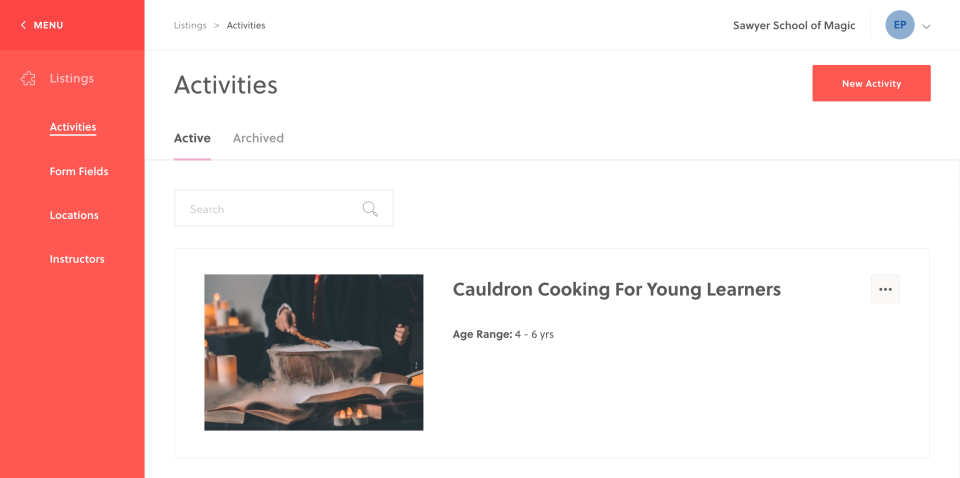Go to Locations in the sidebar

point(74,215)
